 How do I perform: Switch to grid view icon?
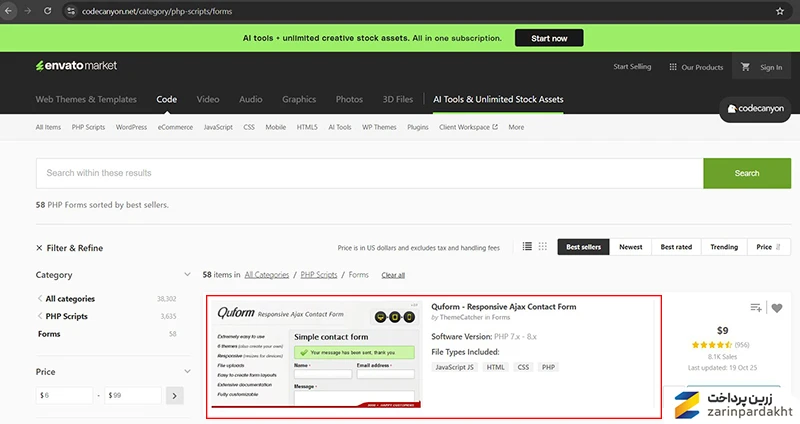tap(542, 246)
